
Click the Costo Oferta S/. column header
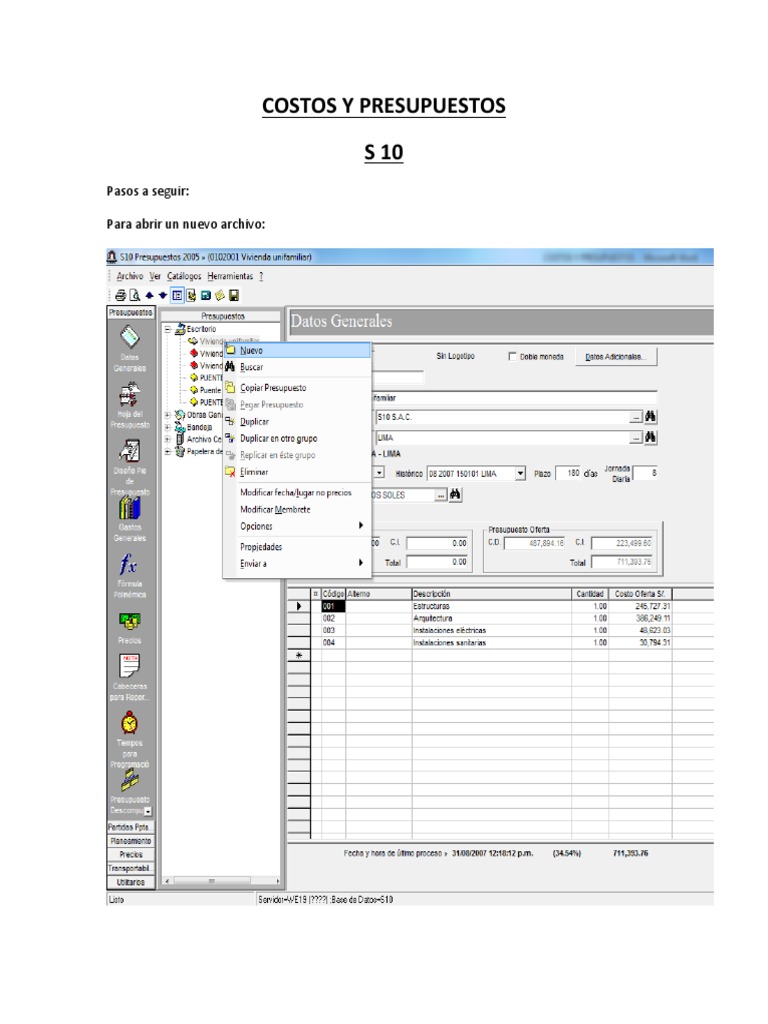640,594
